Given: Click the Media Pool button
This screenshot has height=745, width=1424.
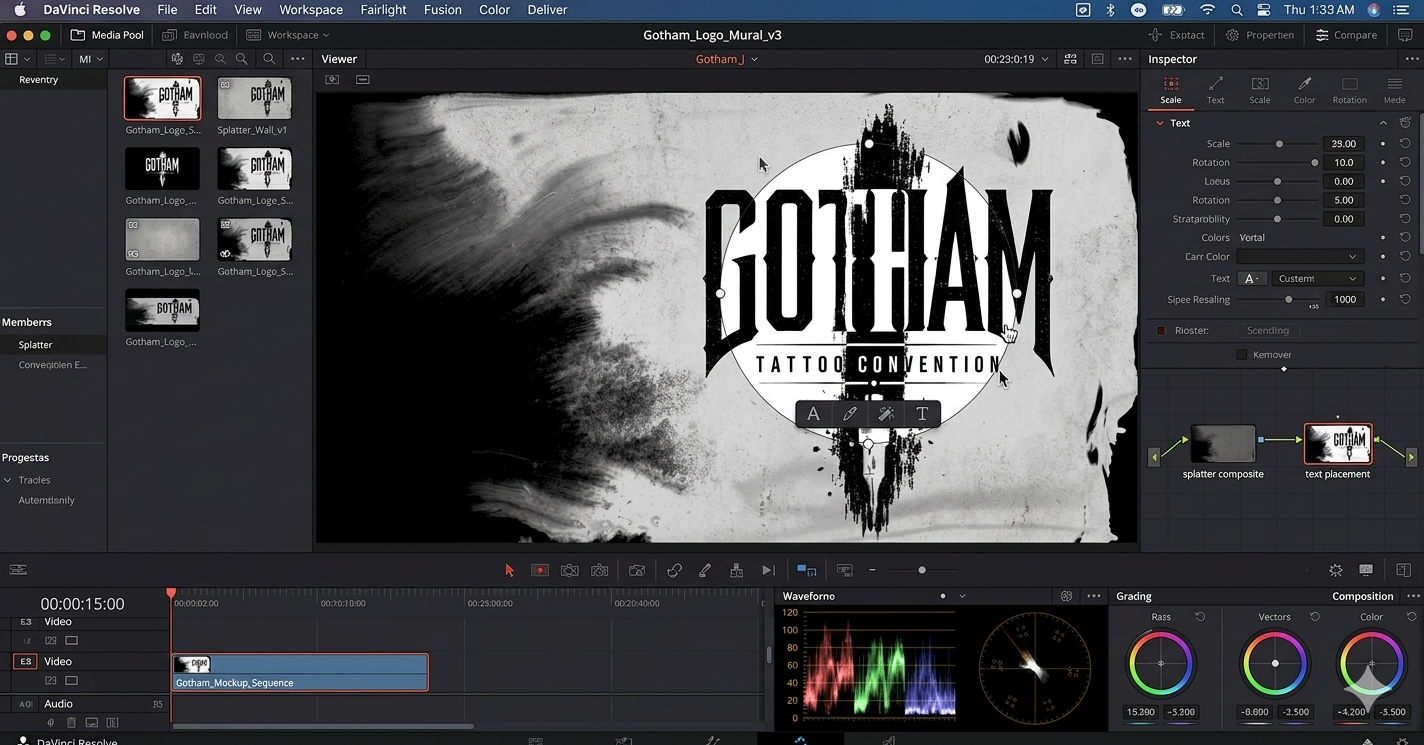Looking at the screenshot, I should [107, 35].
